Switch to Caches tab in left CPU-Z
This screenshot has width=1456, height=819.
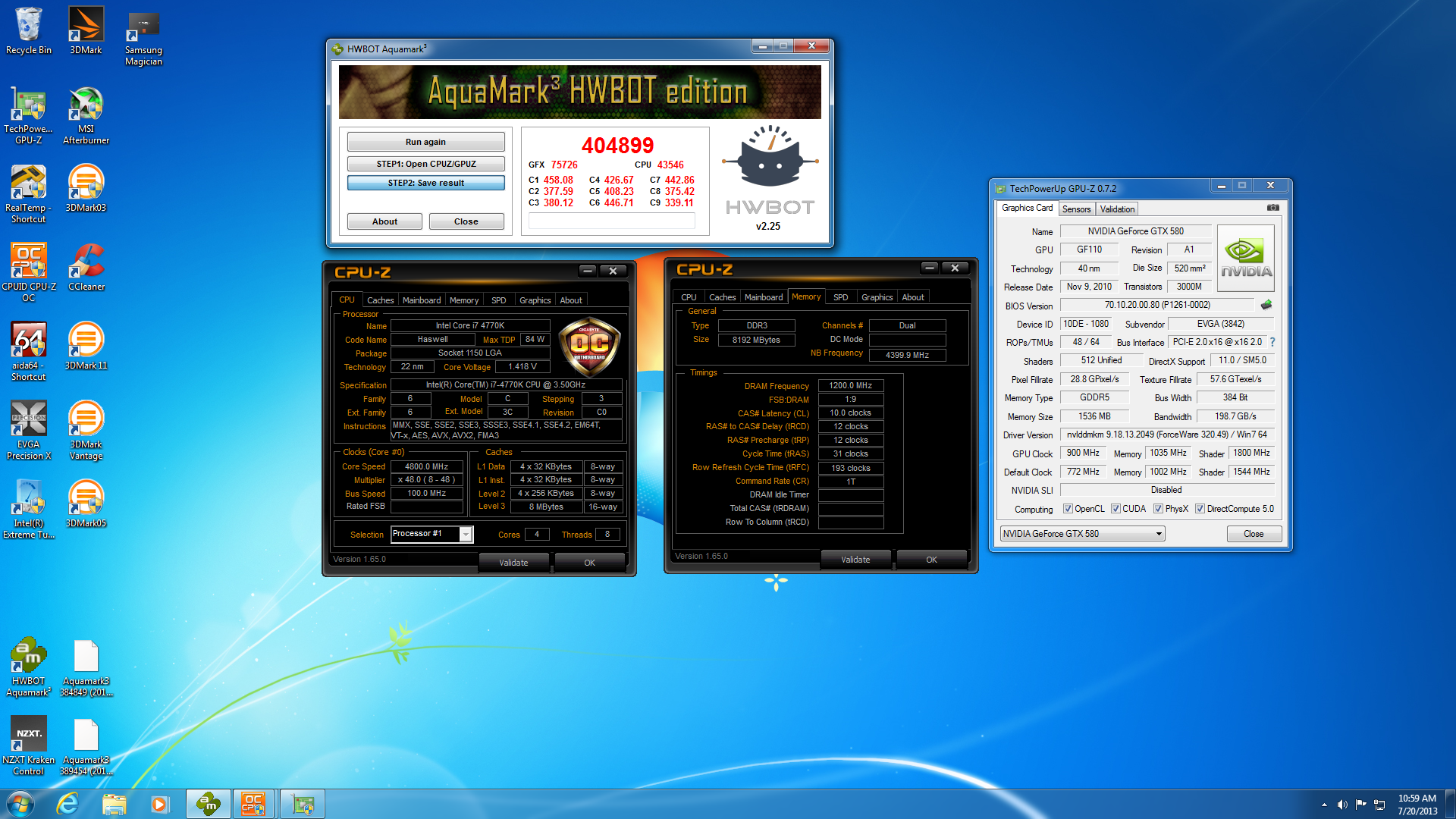coord(380,300)
